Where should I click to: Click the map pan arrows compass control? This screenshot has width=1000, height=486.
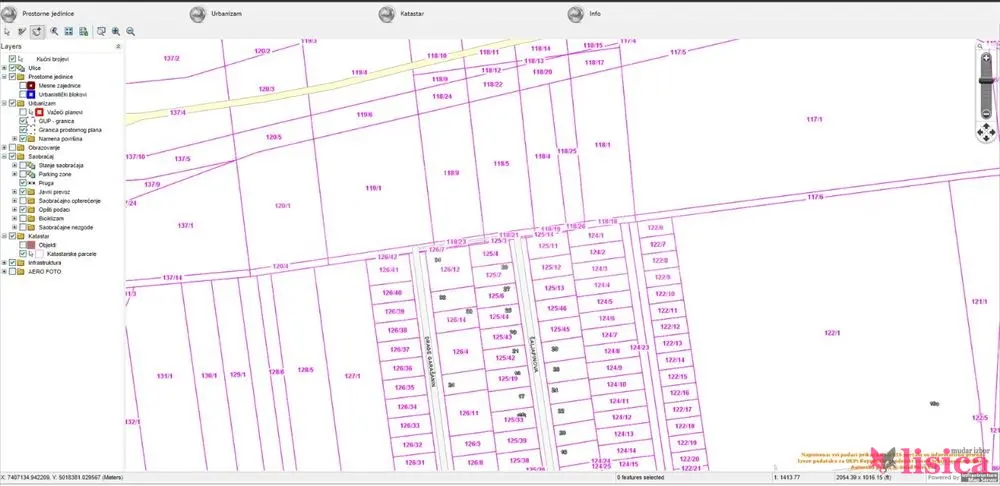click(984, 130)
